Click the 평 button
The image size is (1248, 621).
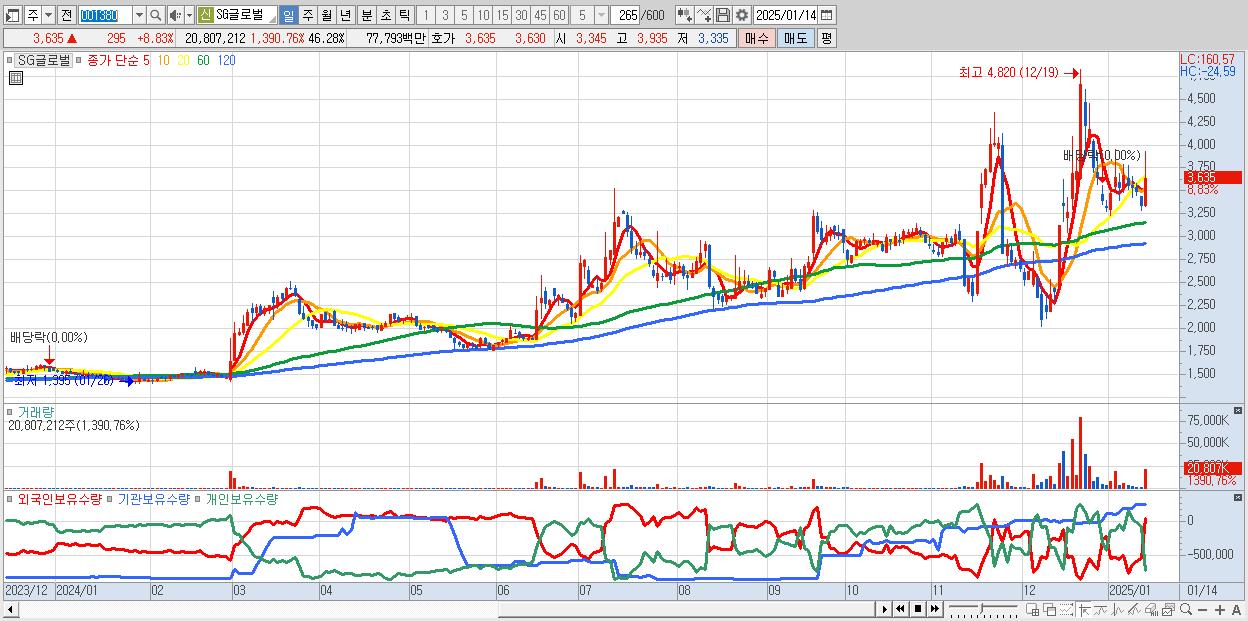pyautogui.click(x=826, y=38)
